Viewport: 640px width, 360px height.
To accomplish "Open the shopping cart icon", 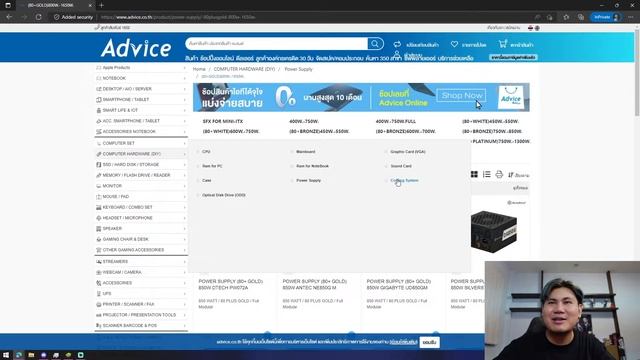I will [503, 44].
